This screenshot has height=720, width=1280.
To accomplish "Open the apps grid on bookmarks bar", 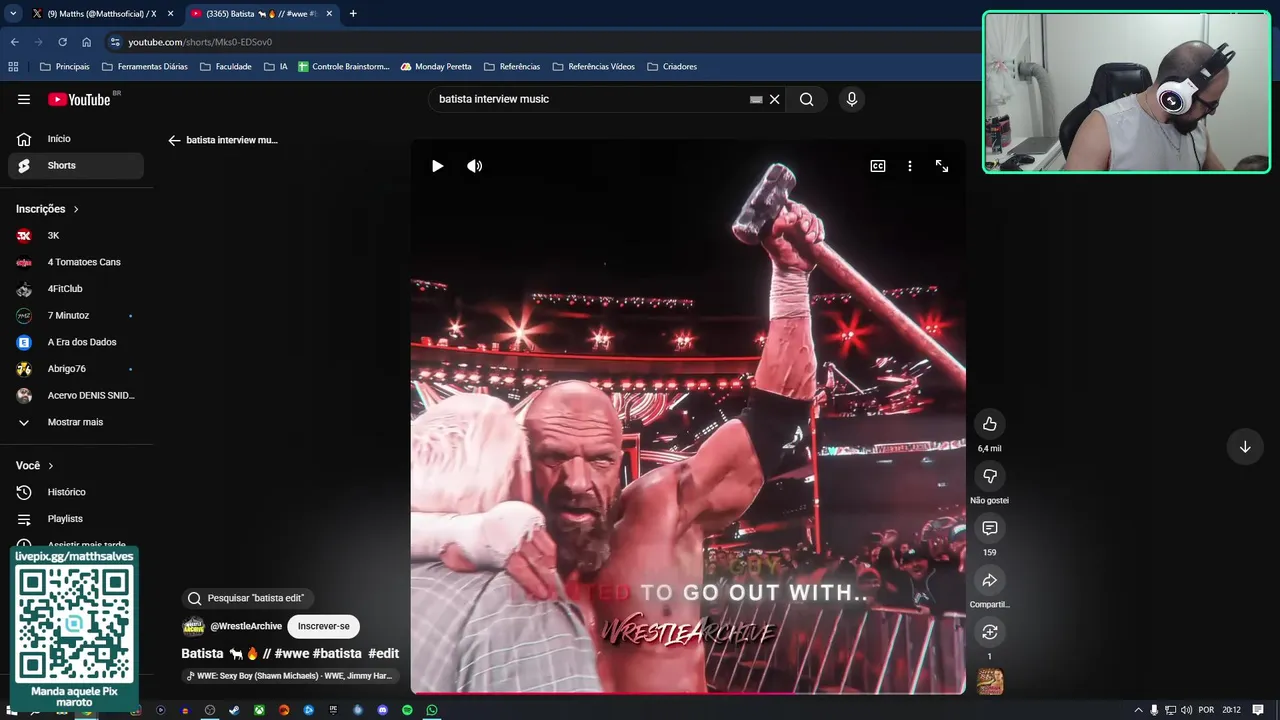I will pos(13,67).
